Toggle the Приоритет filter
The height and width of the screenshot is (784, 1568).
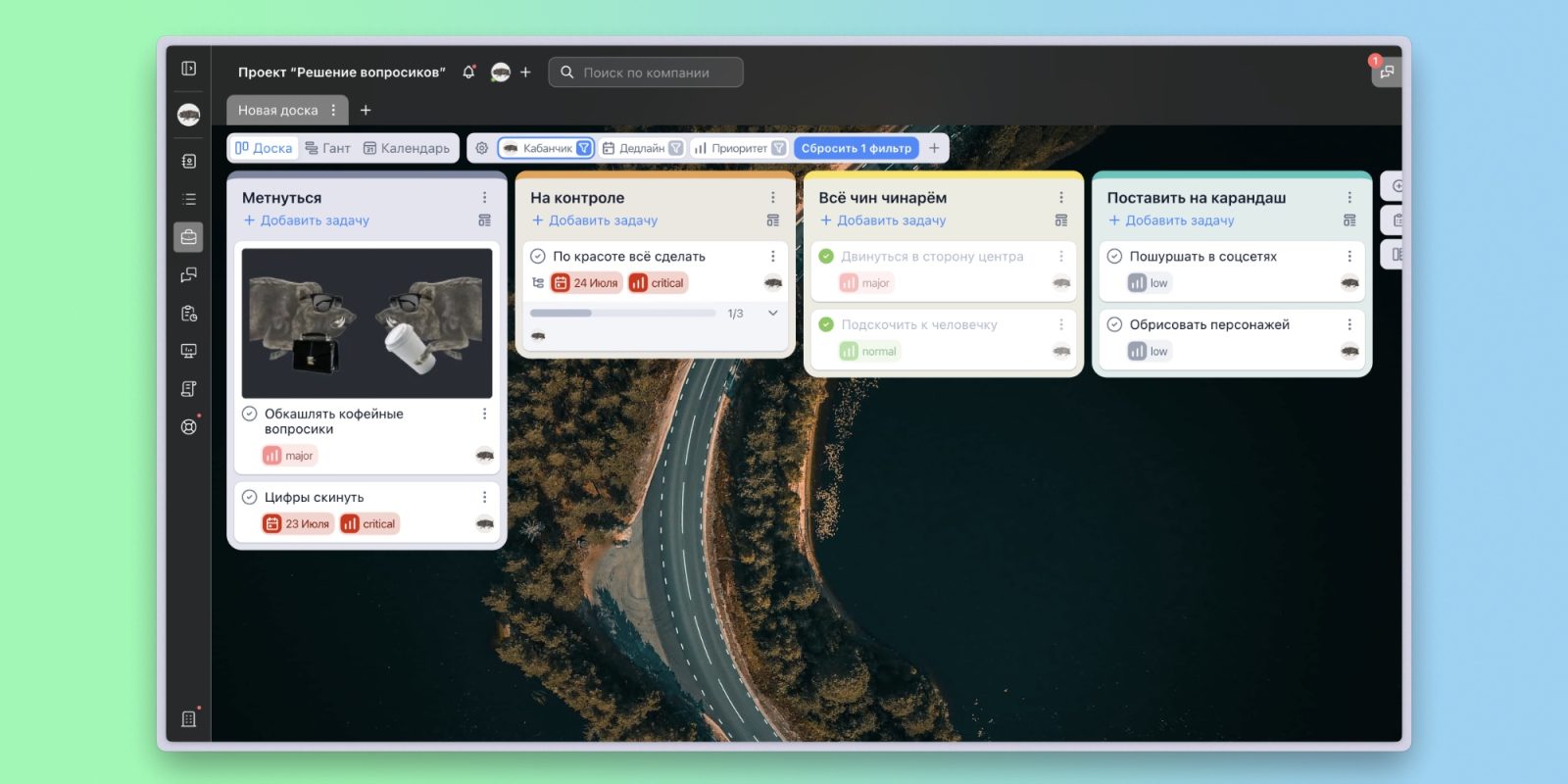pyautogui.click(x=739, y=148)
